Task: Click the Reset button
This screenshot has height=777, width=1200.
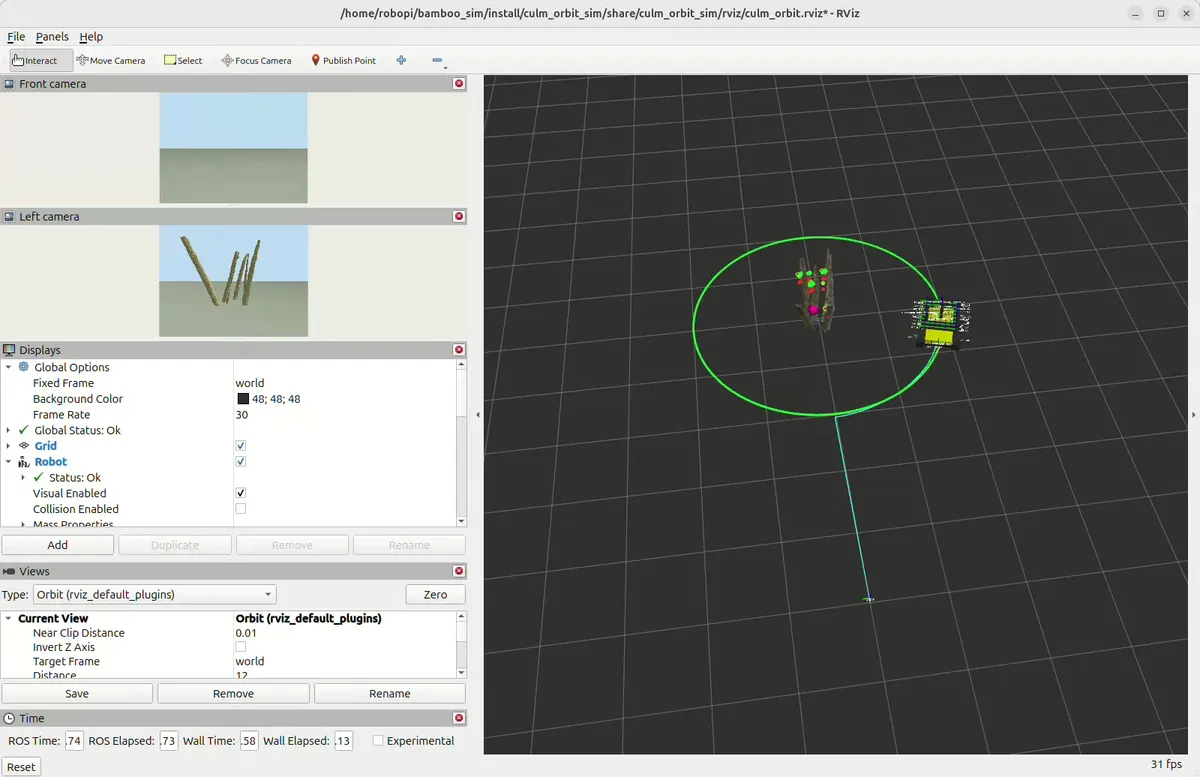Action: [x=21, y=767]
